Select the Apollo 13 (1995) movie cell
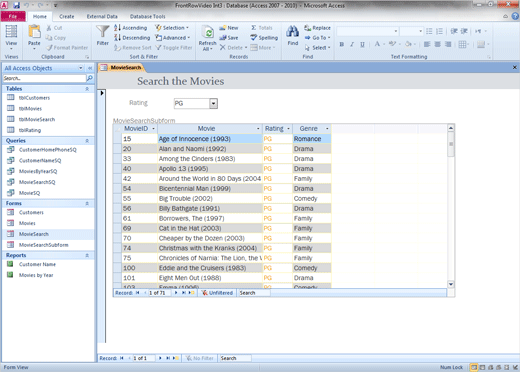The image size is (520, 372). coord(210,169)
